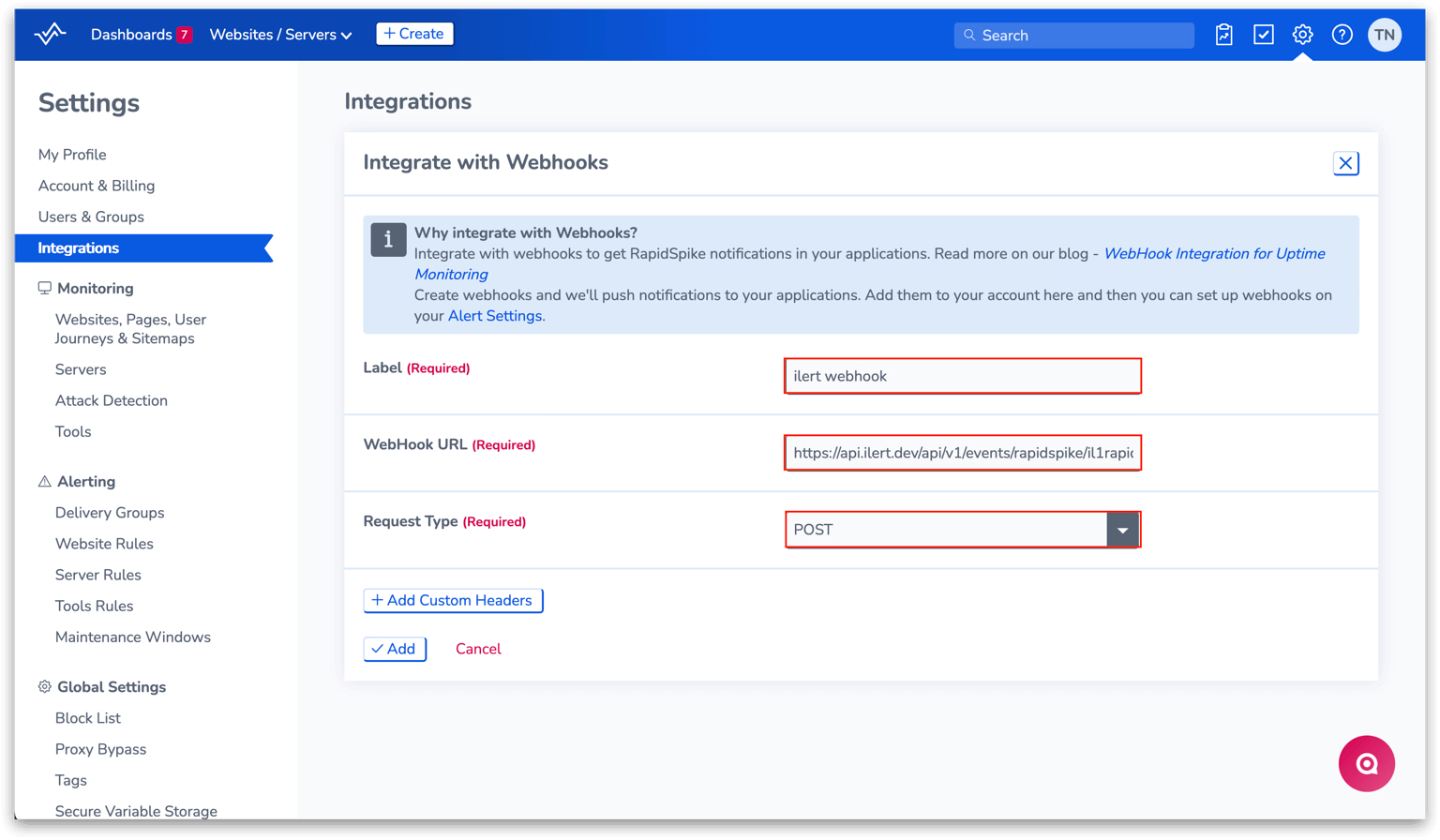Open the help question mark icon
Viewport: 1440px width, 840px height.
(1342, 35)
